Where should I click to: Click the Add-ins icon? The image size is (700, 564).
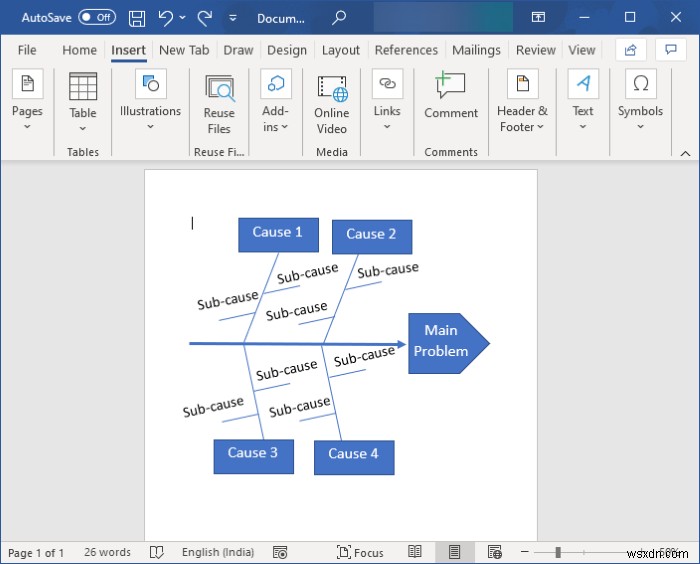pyautogui.click(x=276, y=84)
